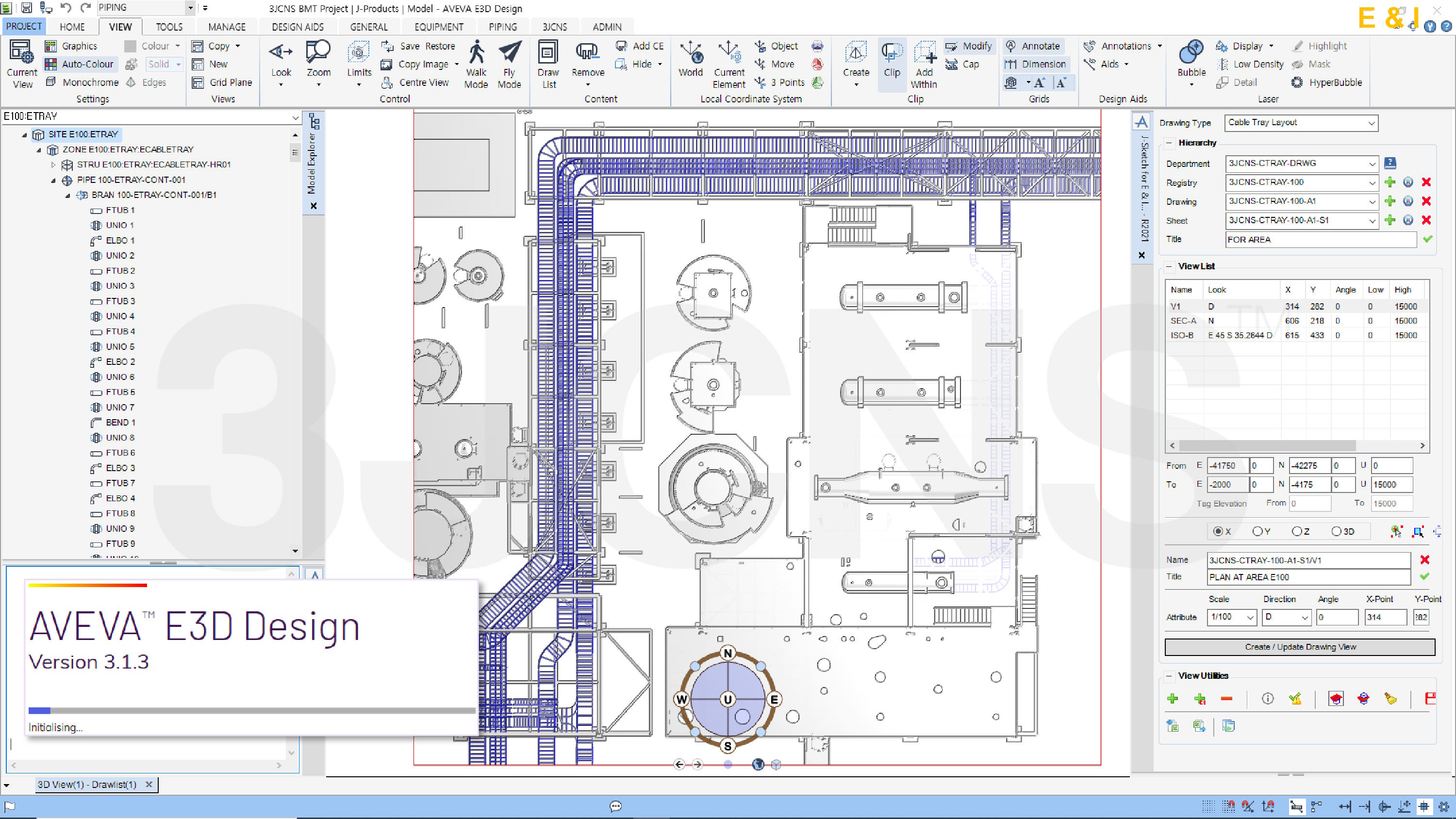
Task: Click the Copy Image tool
Action: pyautogui.click(x=423, y=65)
